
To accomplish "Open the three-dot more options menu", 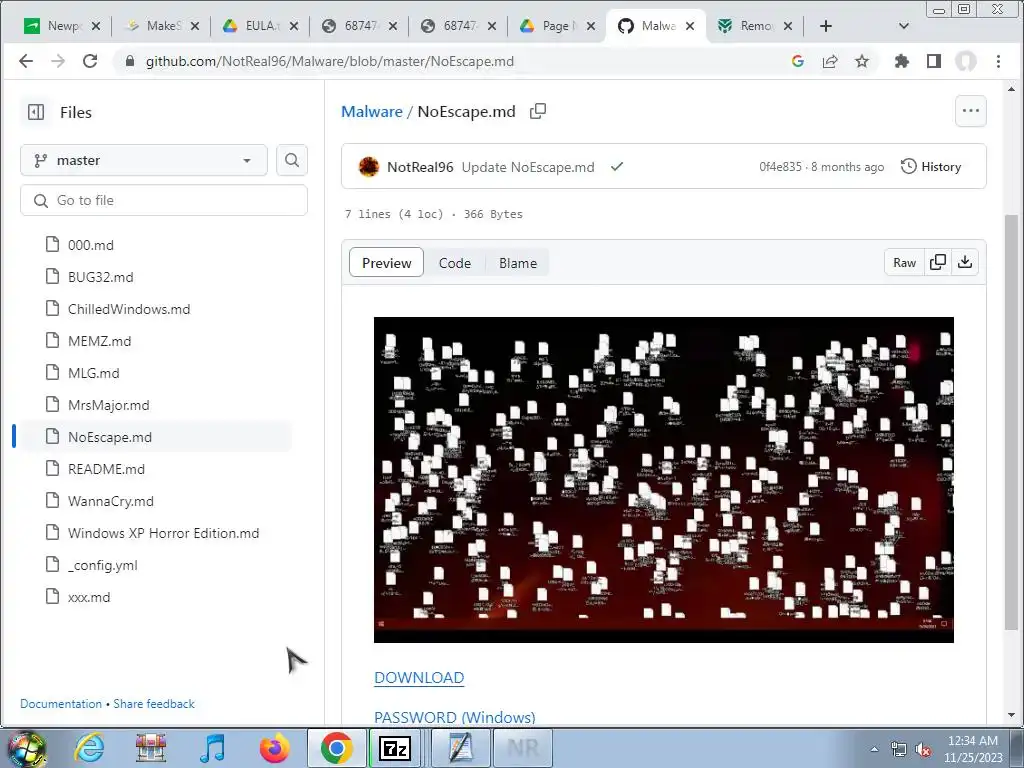I will (x=970, y=111).
